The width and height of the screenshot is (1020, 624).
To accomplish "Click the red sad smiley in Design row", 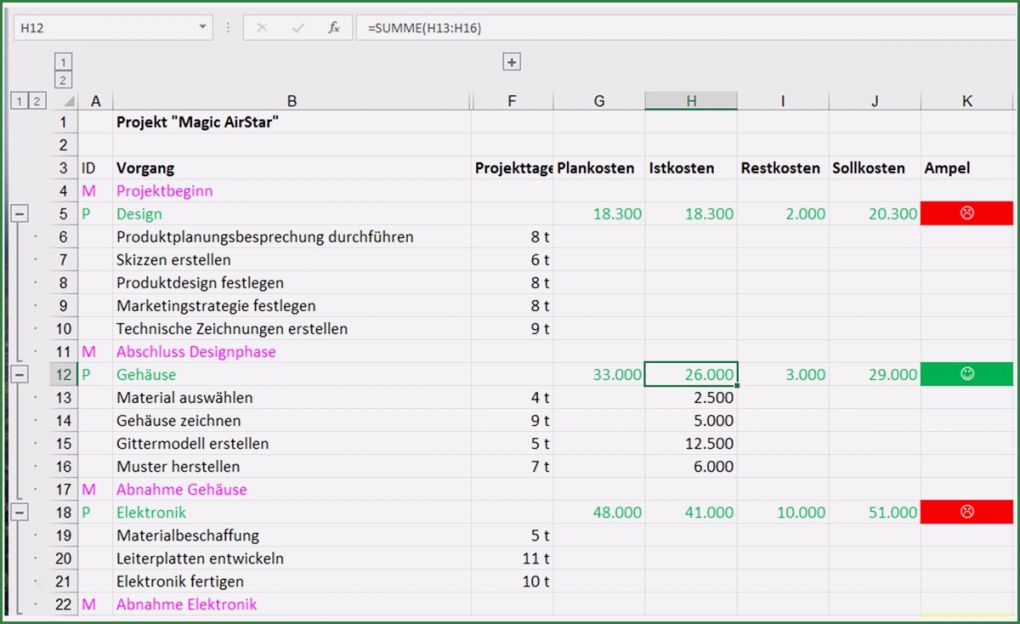I will coord(966,214).
